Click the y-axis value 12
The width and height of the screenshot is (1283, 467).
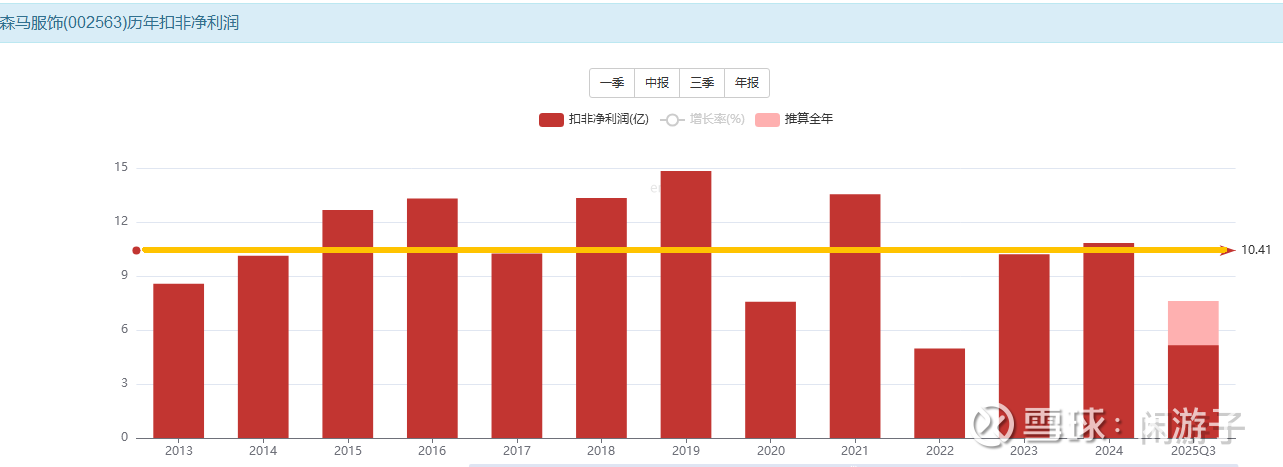click(x=122, y=222)
